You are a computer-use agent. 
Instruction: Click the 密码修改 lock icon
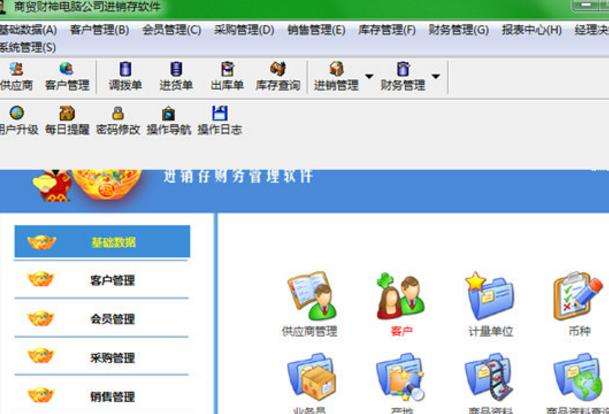point(118,120)
